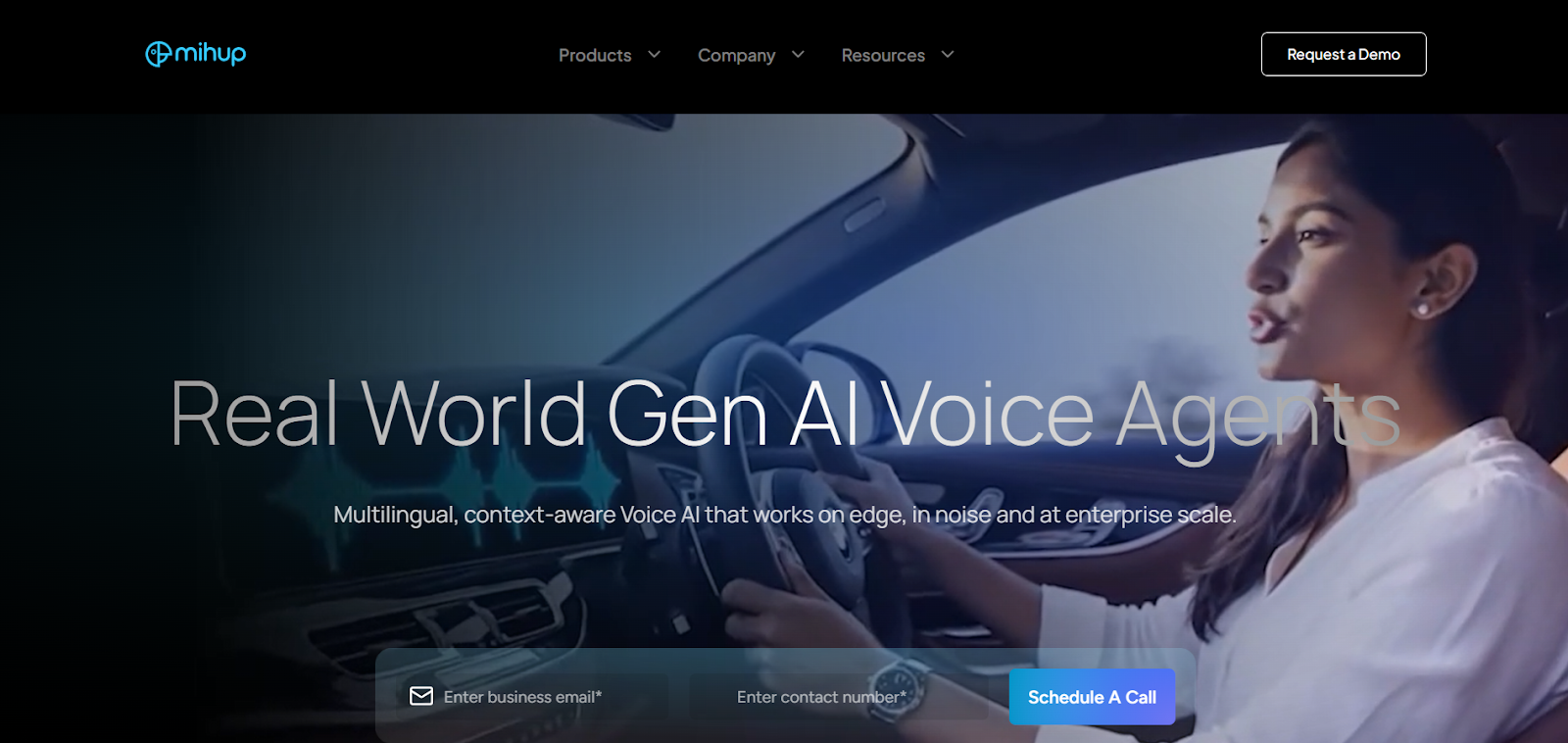Click the mihup circular logo emblem
Screen dimensions: 1568x743
tap(158, 54)
